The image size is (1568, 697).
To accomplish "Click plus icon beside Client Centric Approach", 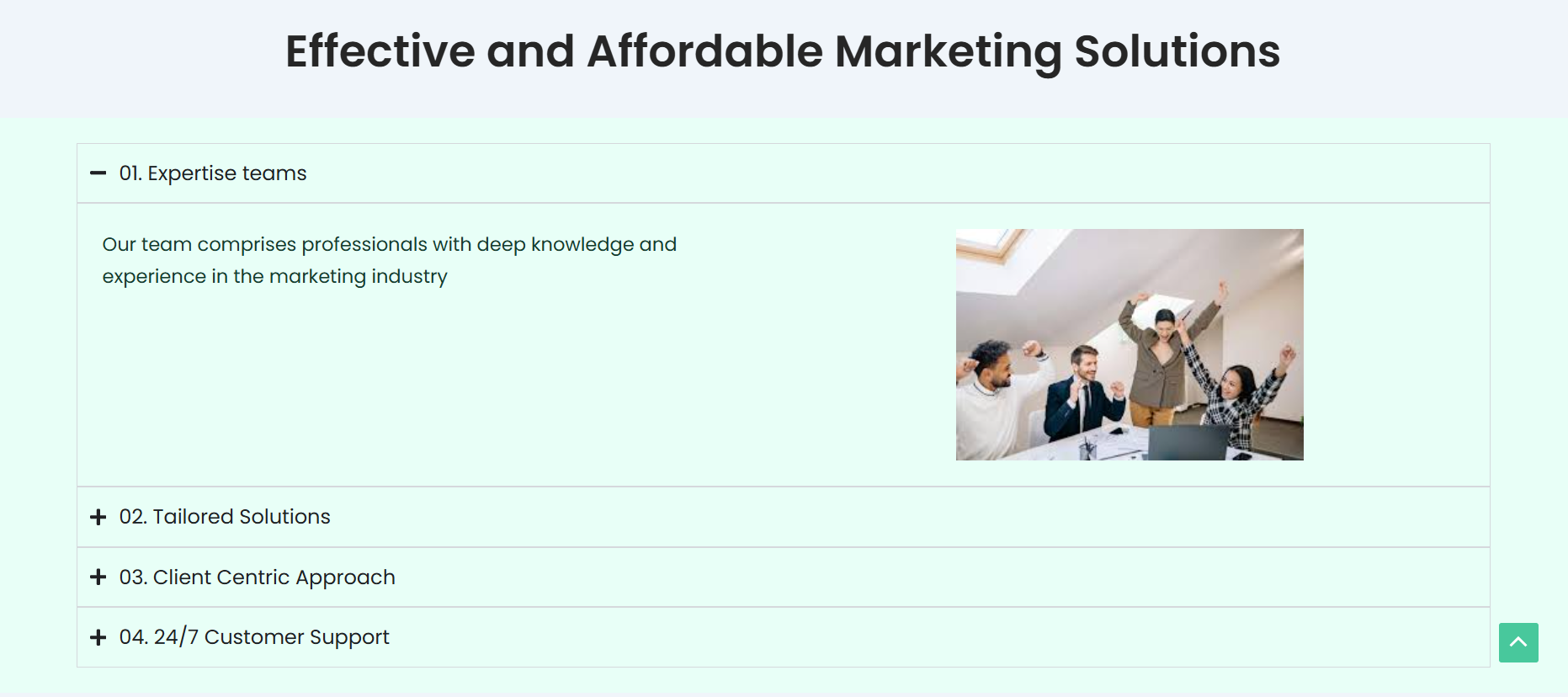I will pos(98,577).
